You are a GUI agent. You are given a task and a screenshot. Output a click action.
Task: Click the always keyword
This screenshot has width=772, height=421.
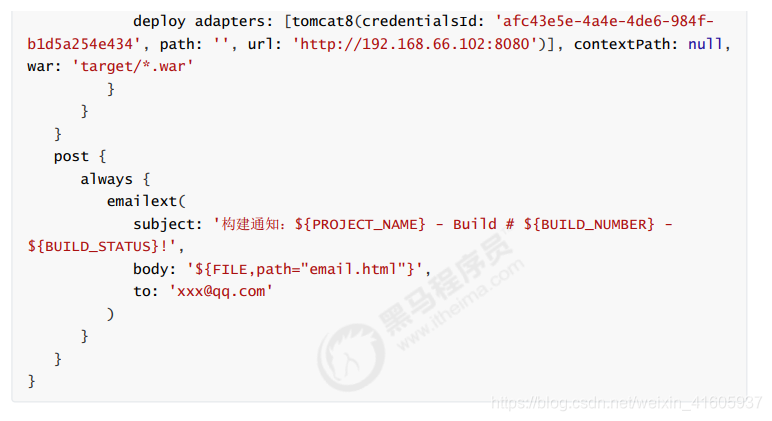point(106,179)
